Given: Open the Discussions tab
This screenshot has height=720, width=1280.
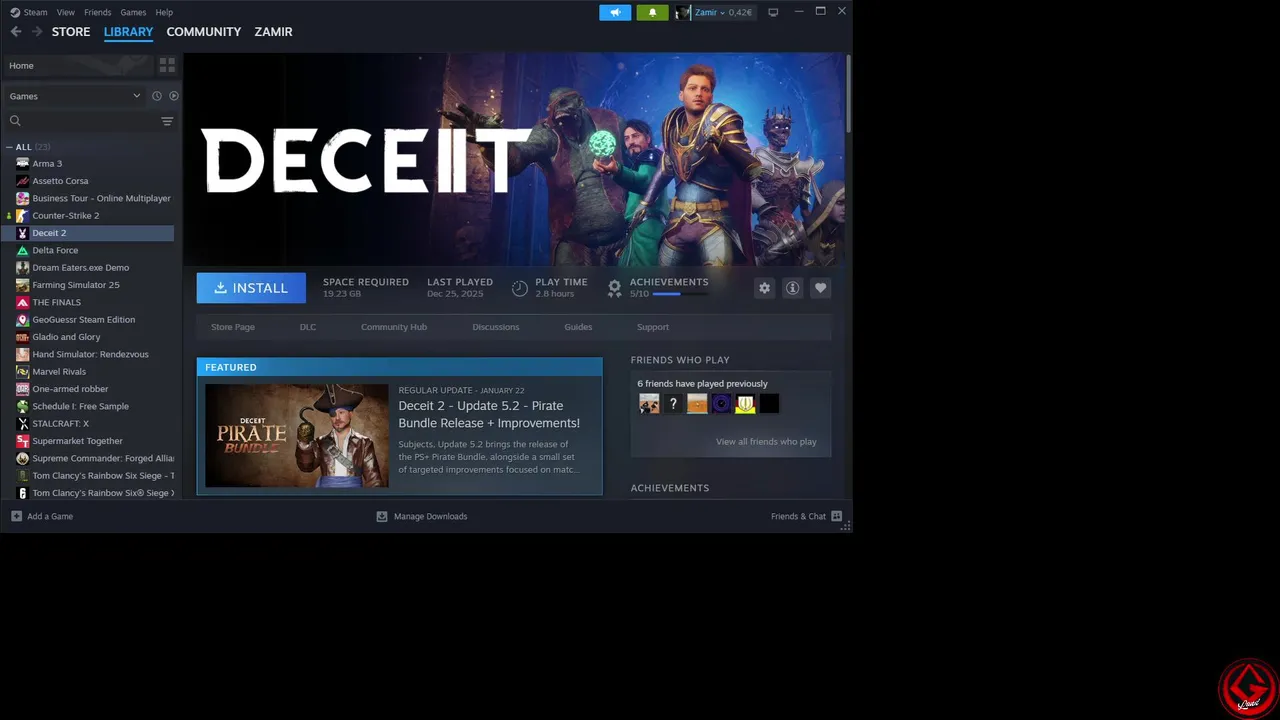Looking at the screenshot, I should (x=496, y=327).
